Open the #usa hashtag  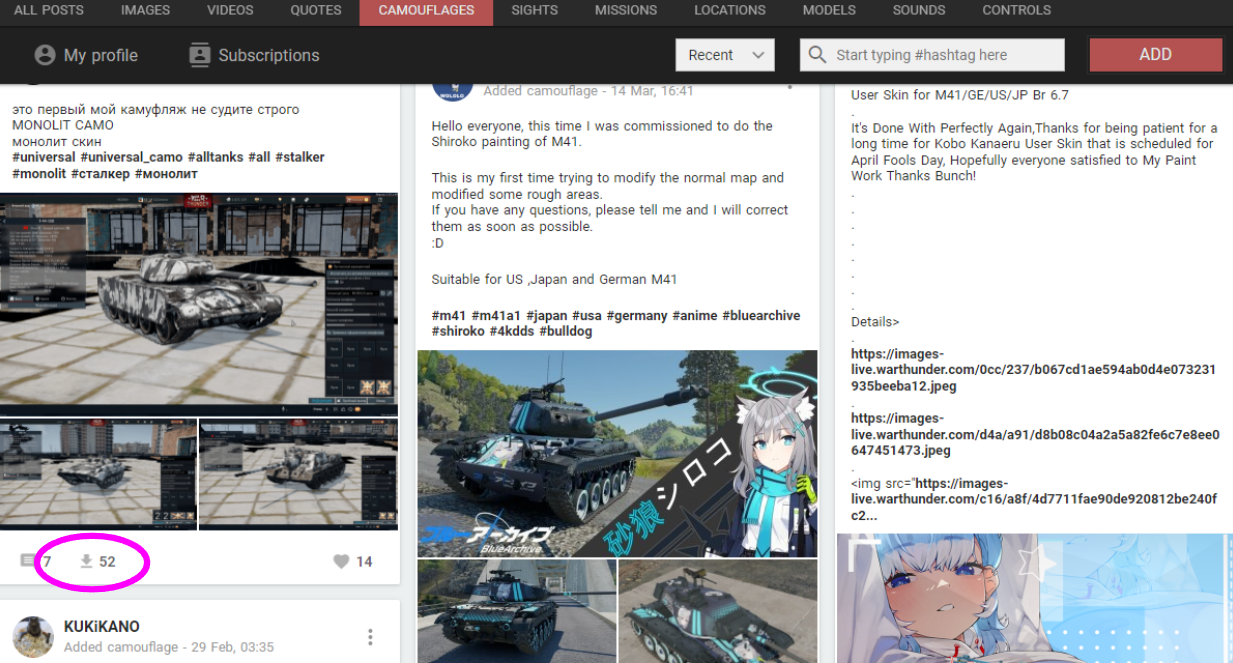tap(587, 315)
